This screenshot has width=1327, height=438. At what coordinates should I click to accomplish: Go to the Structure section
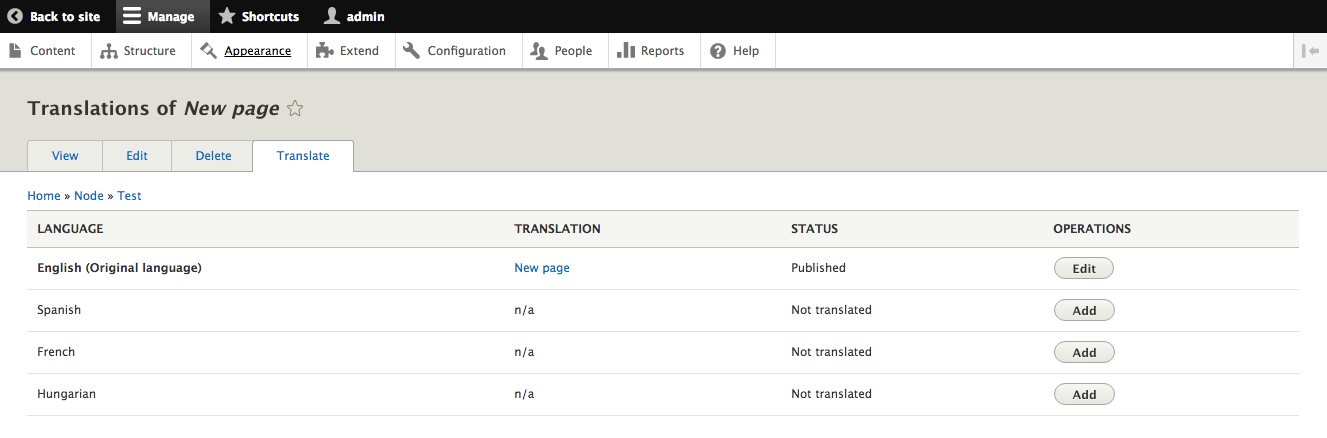coord(139,51)
